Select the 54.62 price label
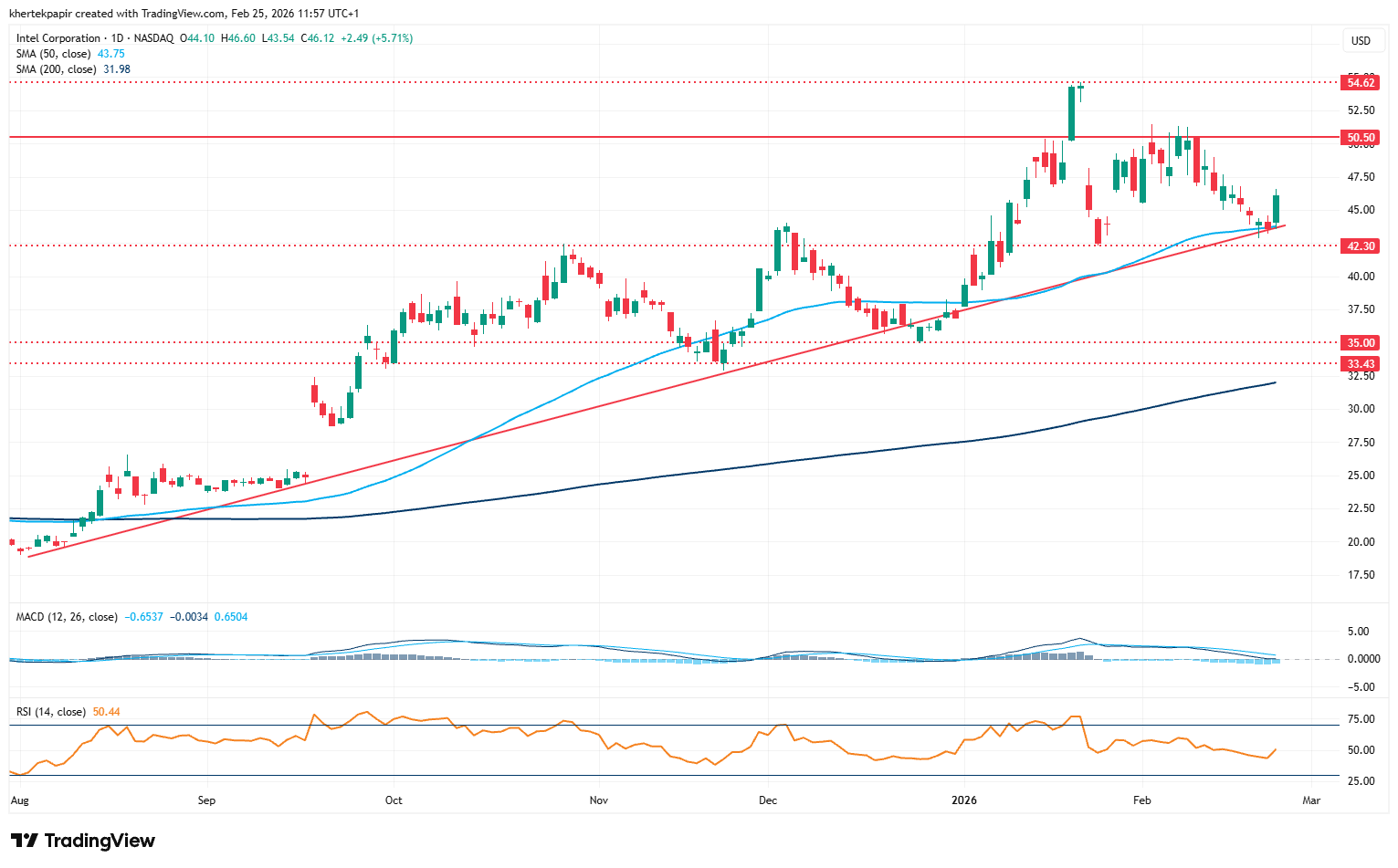Image resolution: width=1398 pixels, height=868 pixels. point(1360,83)
